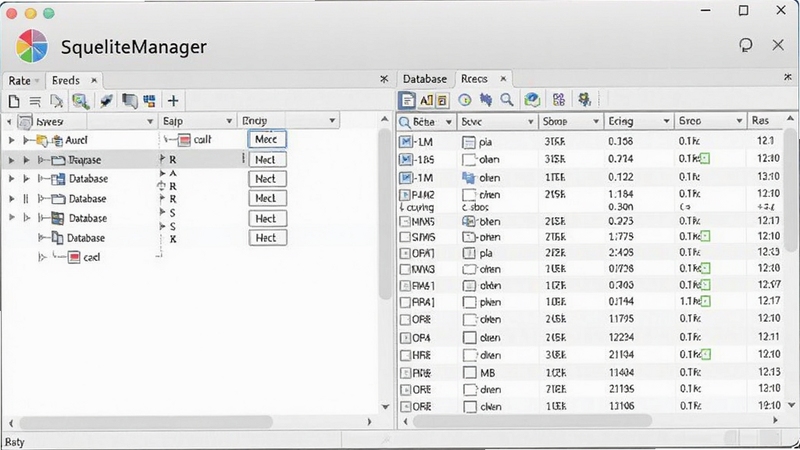The image size is (800, 450).
Task: Open the Eajp column header dropdown
Action: 229,121
